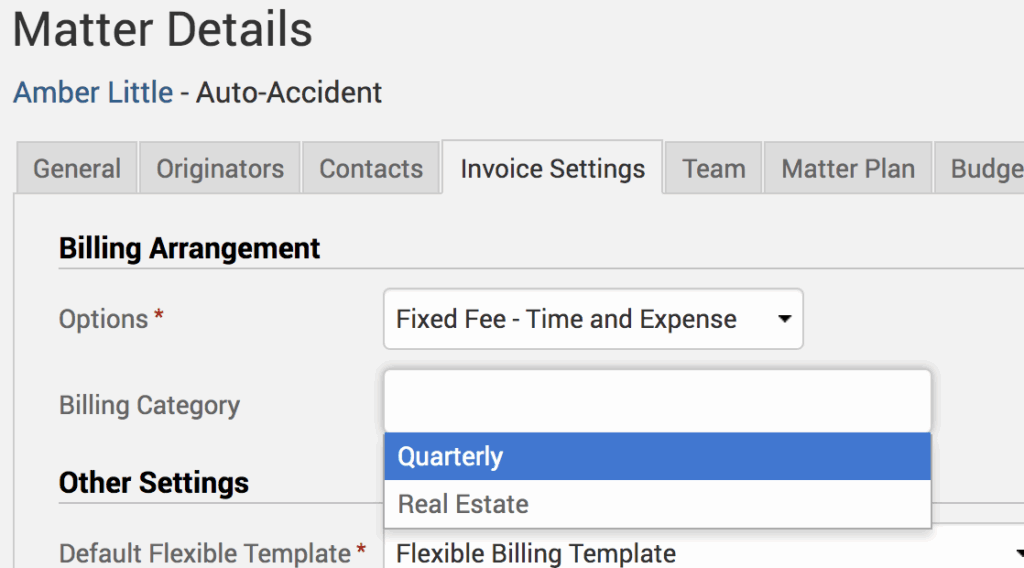The width and height of the screenshot is (1024, 568).
Task: Click the Default Flexible Template label
Action: pos(205,553)
